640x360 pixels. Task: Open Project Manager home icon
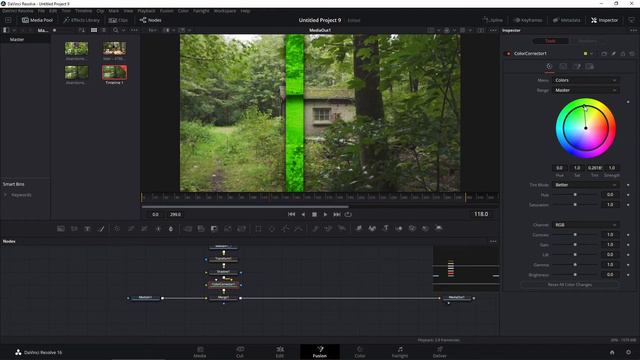pyautogui.click(x=612, y=352)
